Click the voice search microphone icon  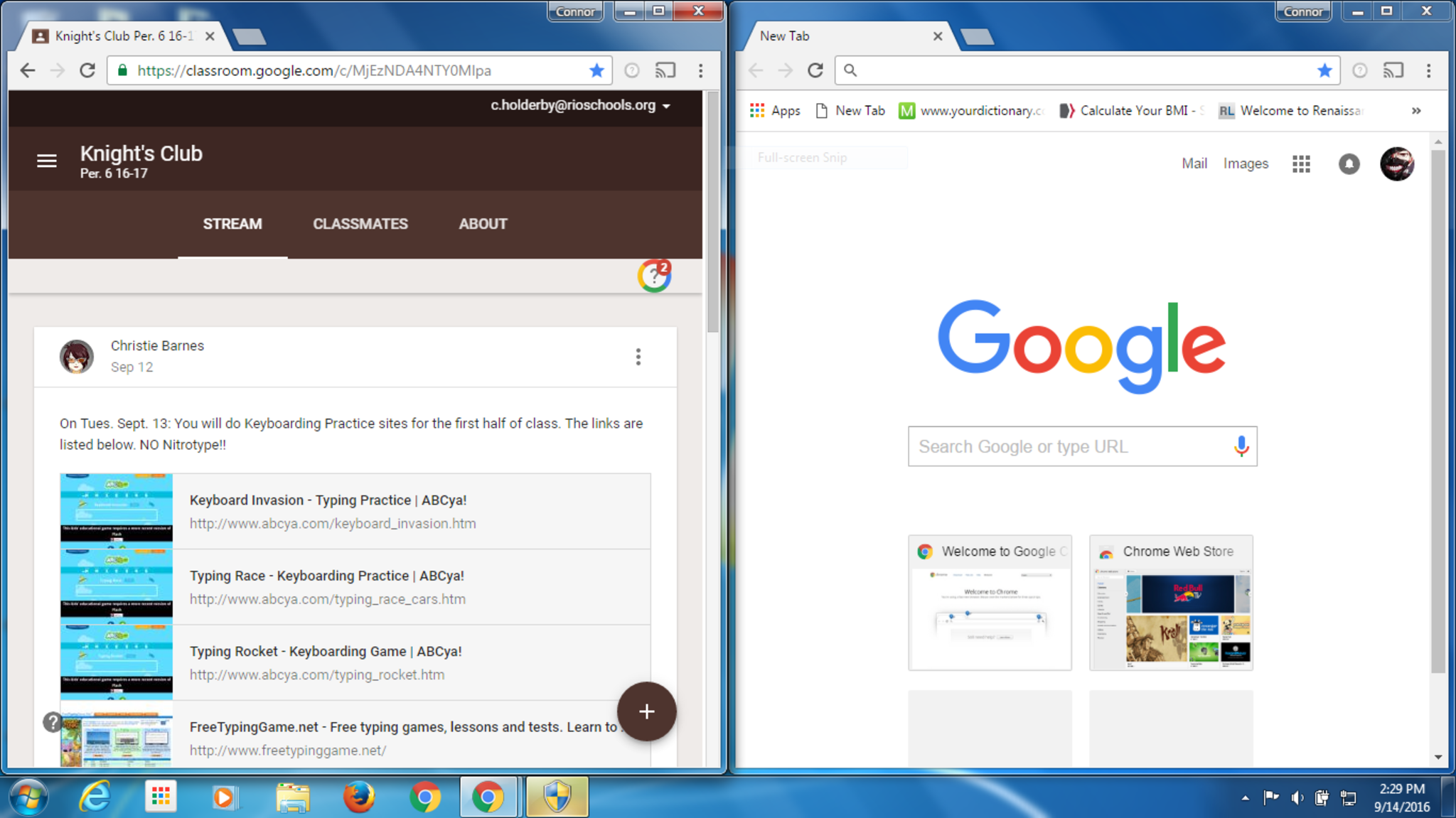(1241, 446)
